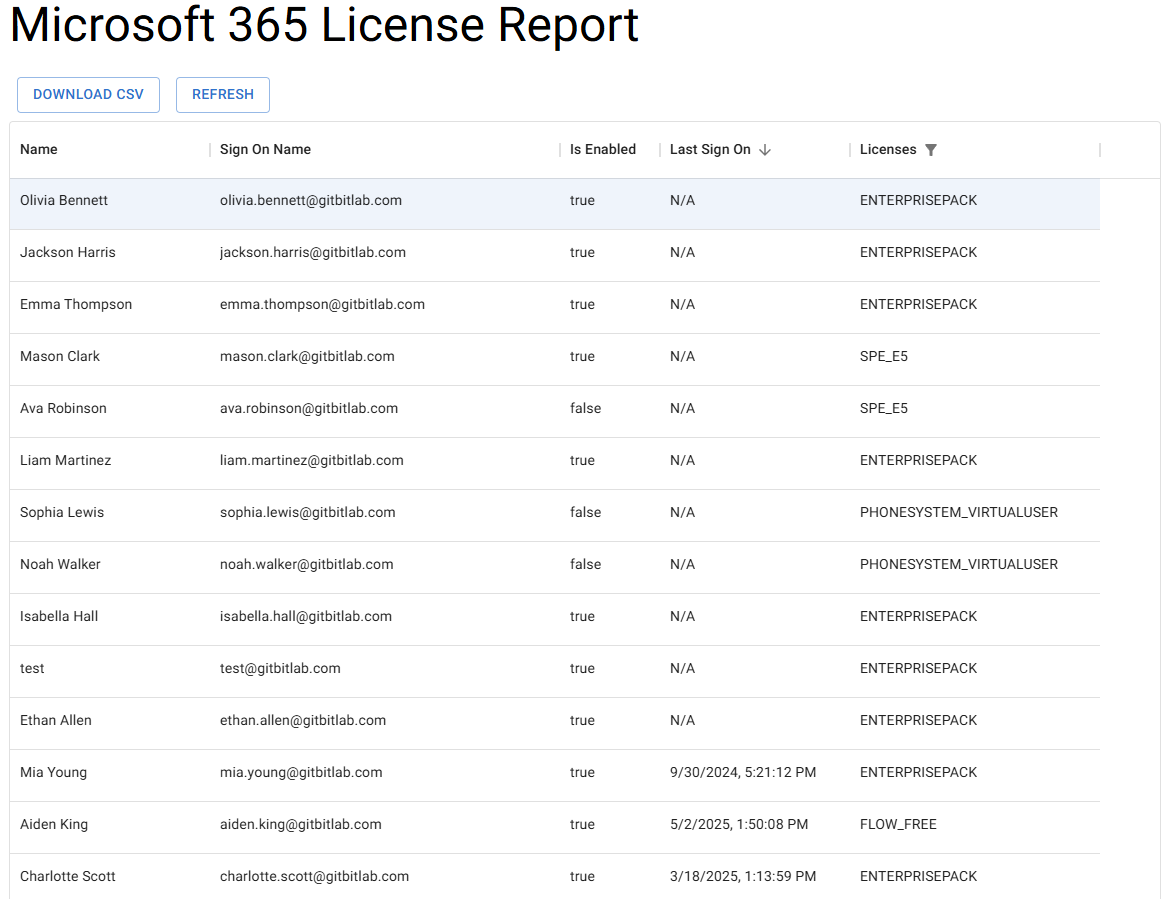Click the Name column header to sort

coord(38,149)
